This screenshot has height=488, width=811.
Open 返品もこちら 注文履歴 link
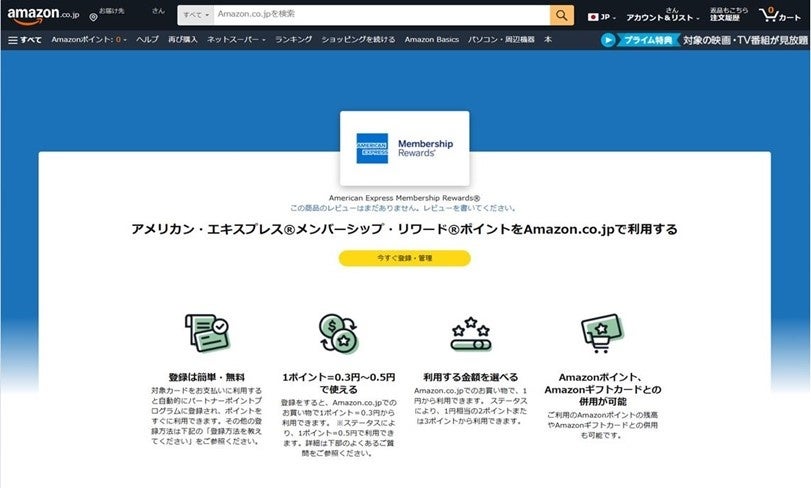coord(729,14)
